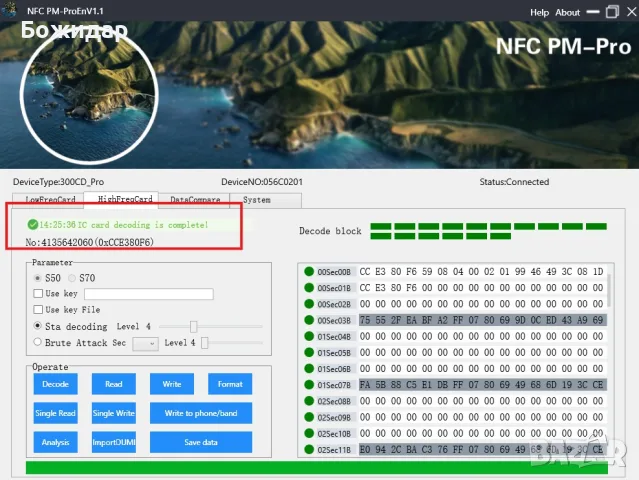Screen dimensions: 639x480
Task: Click Write to phone/band button
Action: (201, 413)
